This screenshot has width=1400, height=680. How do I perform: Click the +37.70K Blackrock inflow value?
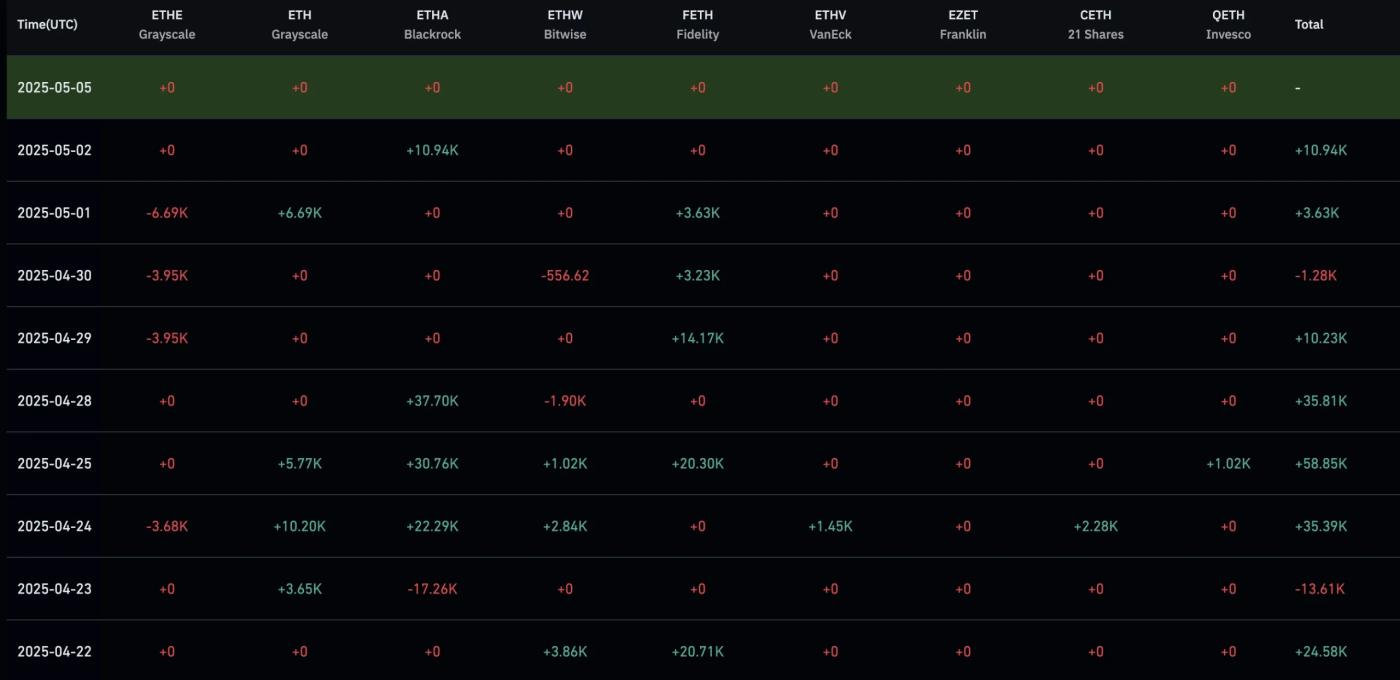tap(432, 401)
